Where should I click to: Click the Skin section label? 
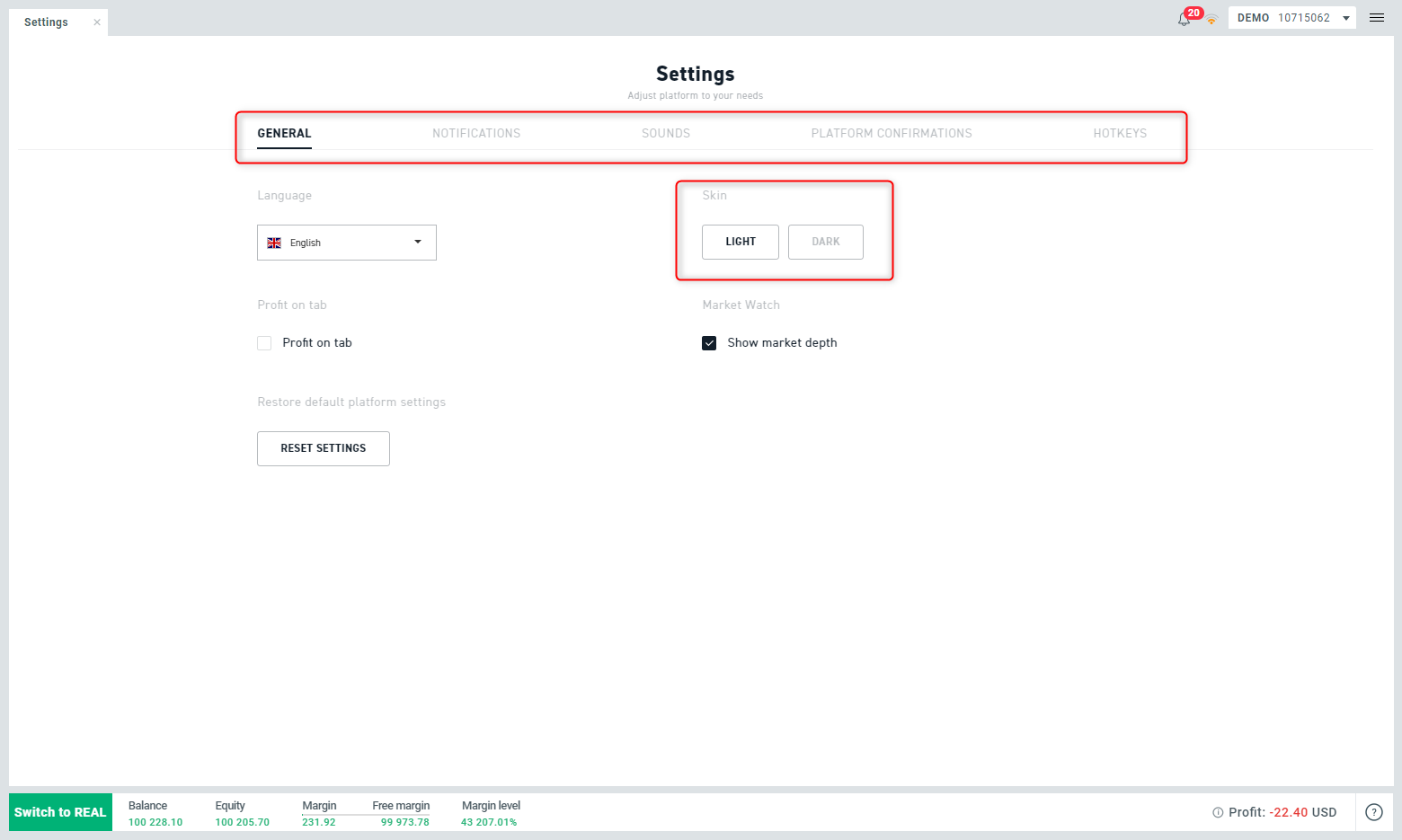(x=714, y=195)
